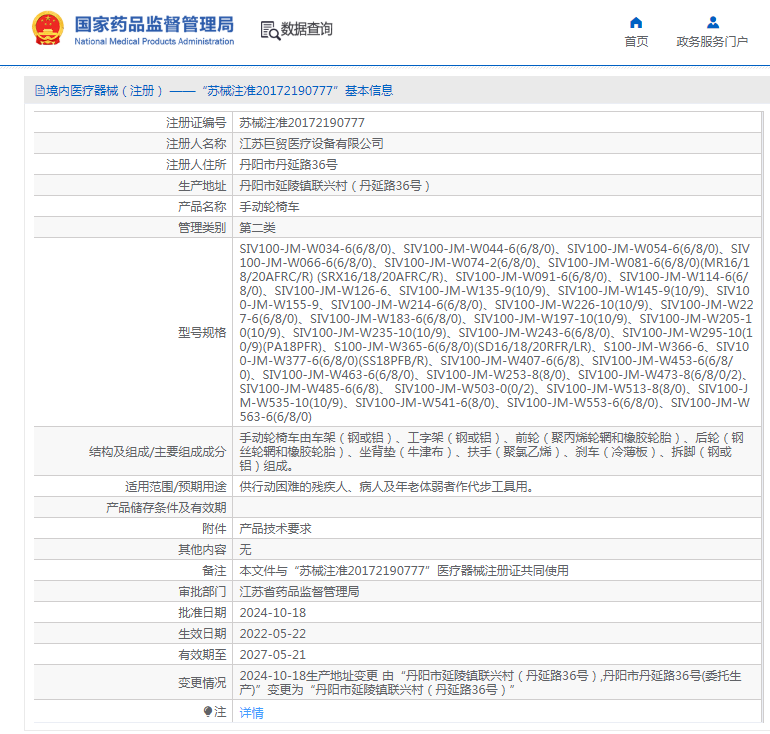The height and width of the screenshot is (734, 770).
Task: Click the 附件 row label
Action: coord(214,529)
